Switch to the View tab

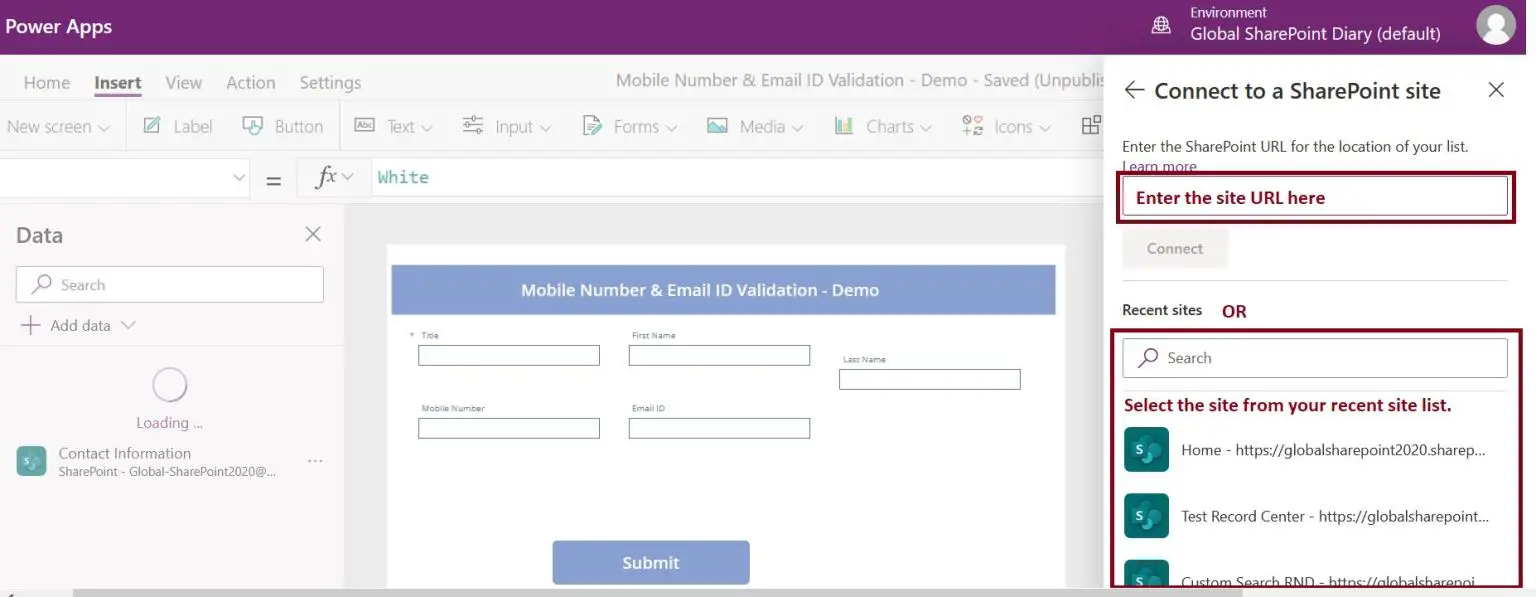coord(183,82)
